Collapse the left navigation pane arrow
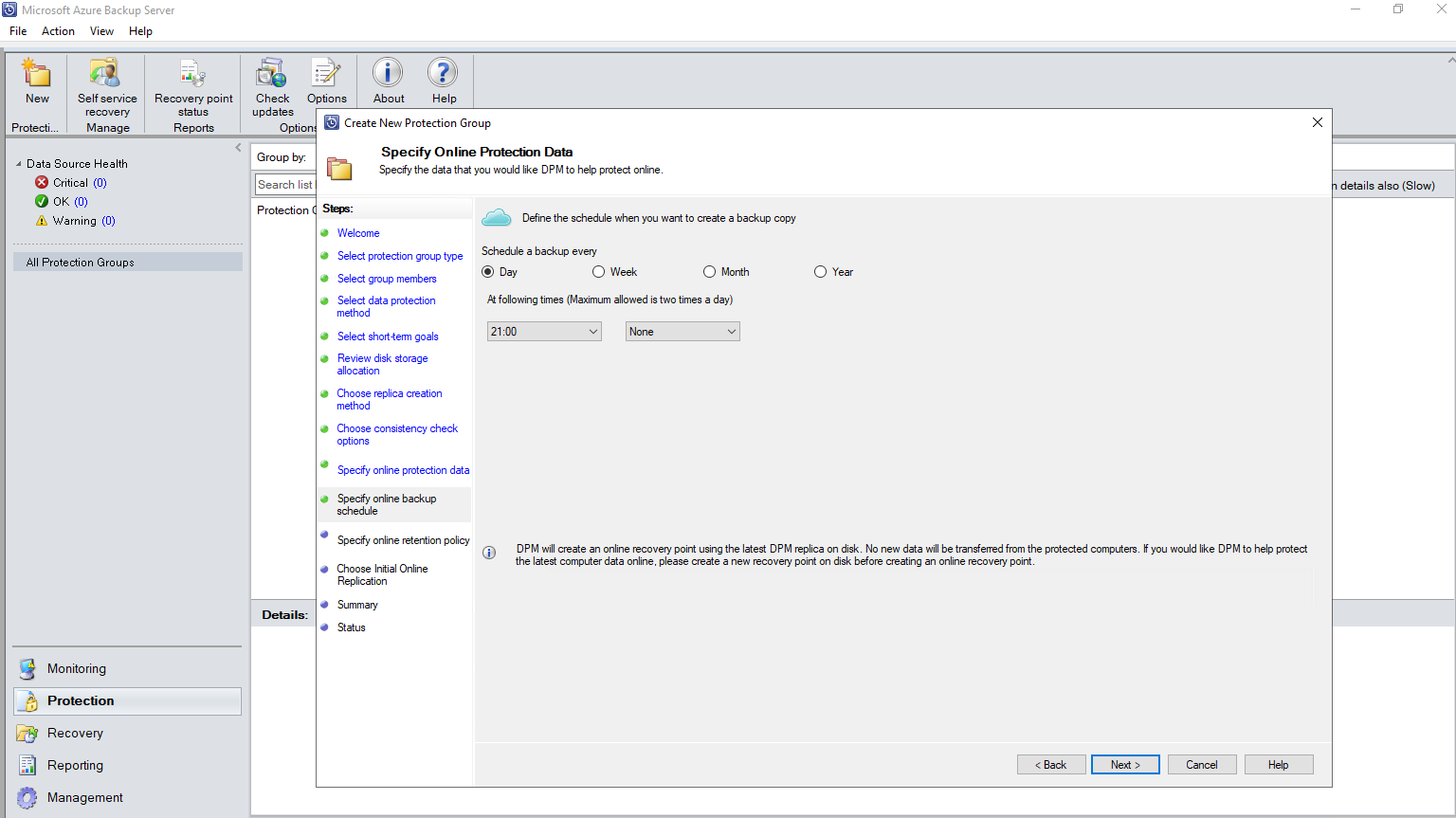The image size is (1456, 818). click(238, 148)
